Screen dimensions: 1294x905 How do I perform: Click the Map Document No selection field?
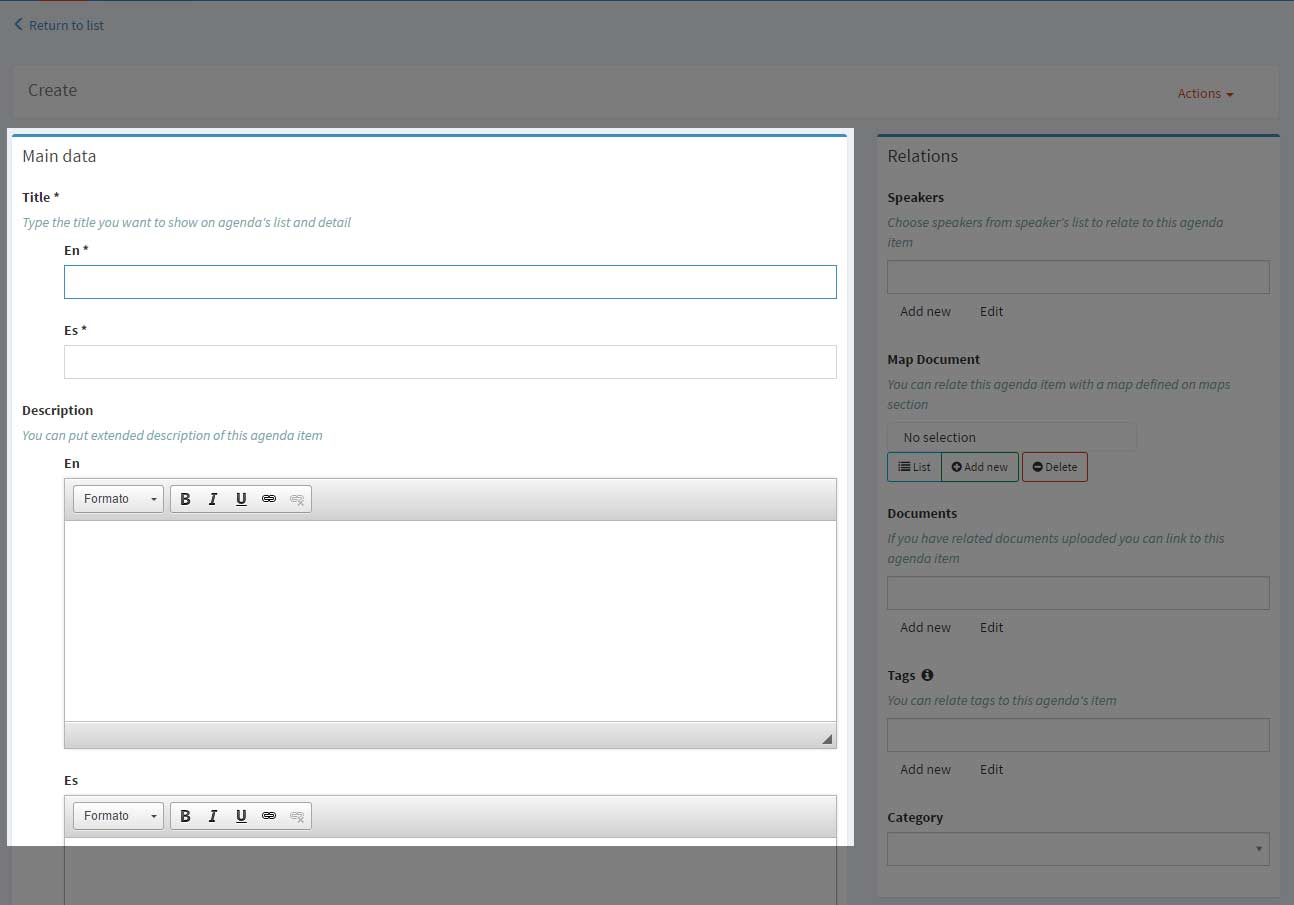click(x=1012, y=437)
